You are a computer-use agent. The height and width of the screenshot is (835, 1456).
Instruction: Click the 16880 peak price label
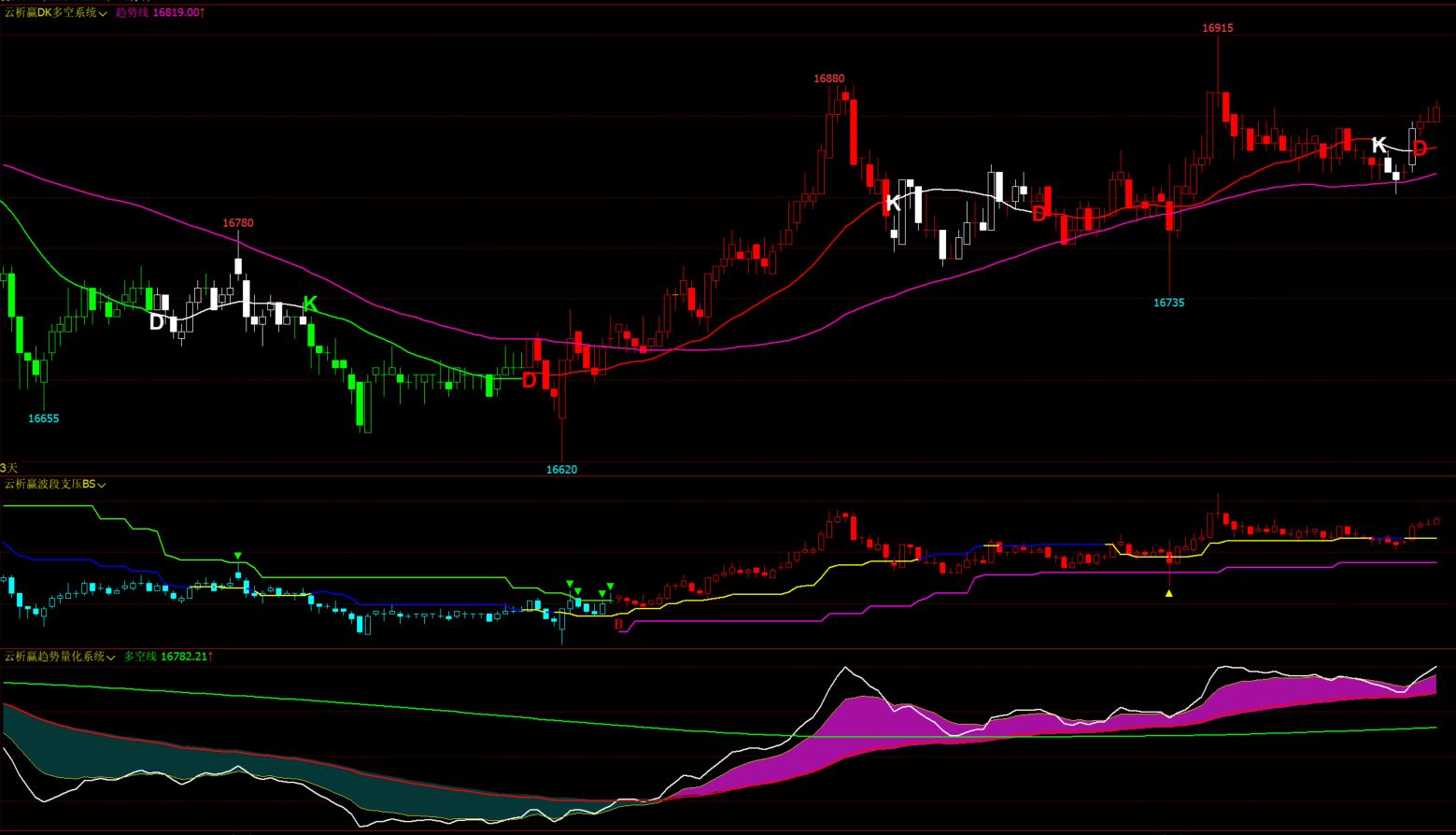pyautogui.click(x=828, y=78)
